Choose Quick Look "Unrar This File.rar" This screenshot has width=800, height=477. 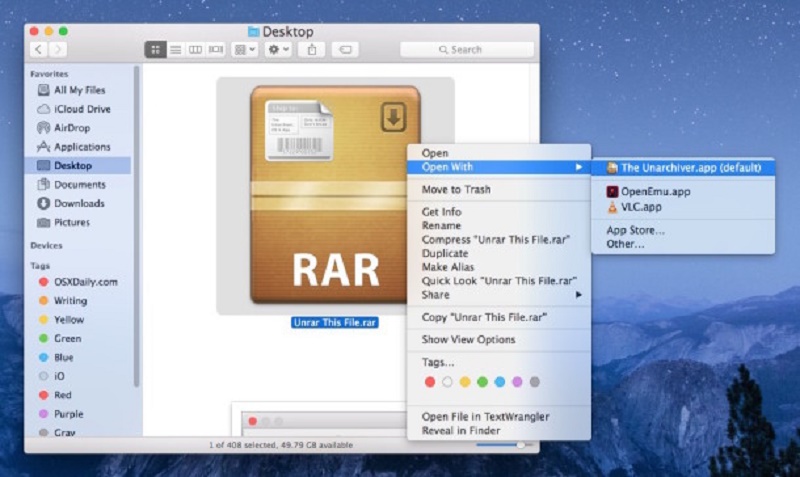click(498, 281)
